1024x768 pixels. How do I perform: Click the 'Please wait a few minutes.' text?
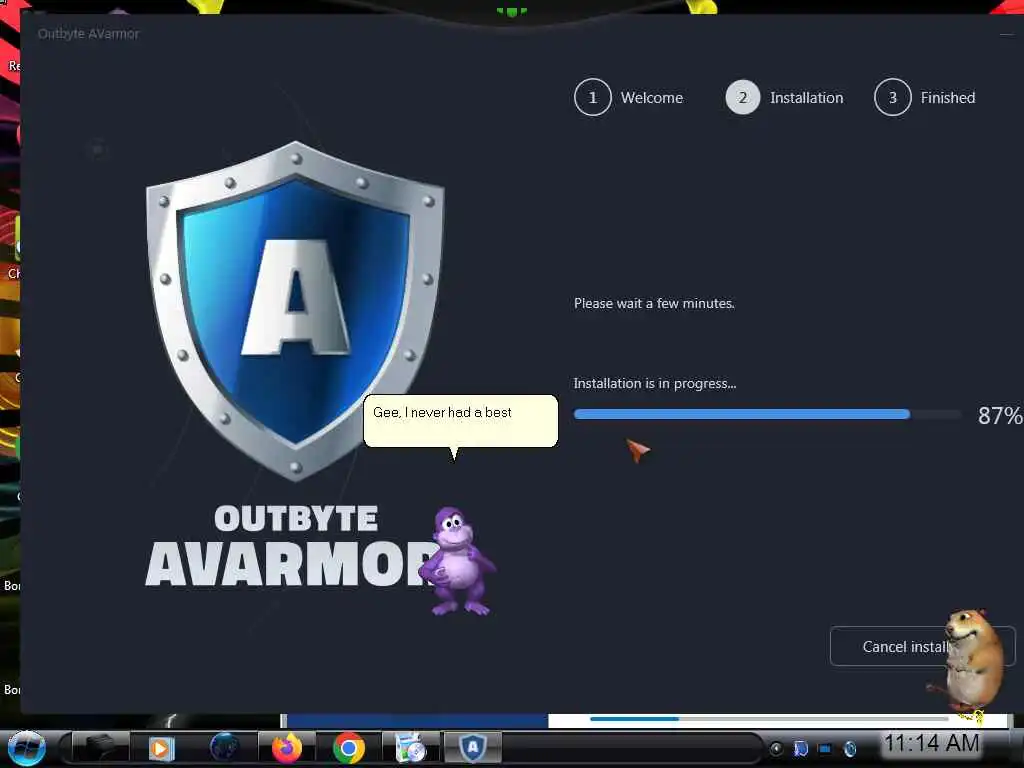[654, 303]
